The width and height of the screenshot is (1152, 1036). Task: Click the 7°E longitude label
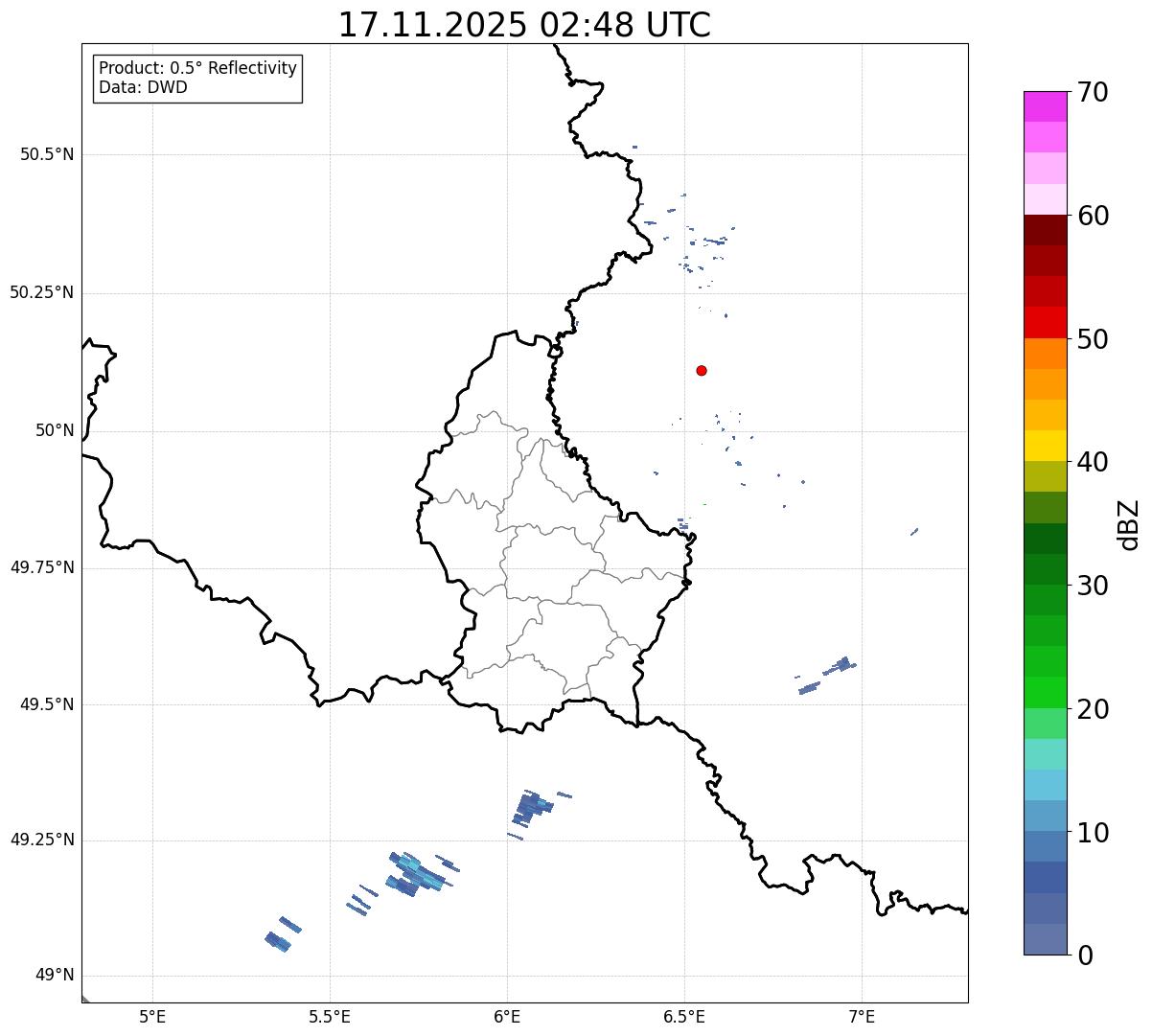pos(862,1016)
